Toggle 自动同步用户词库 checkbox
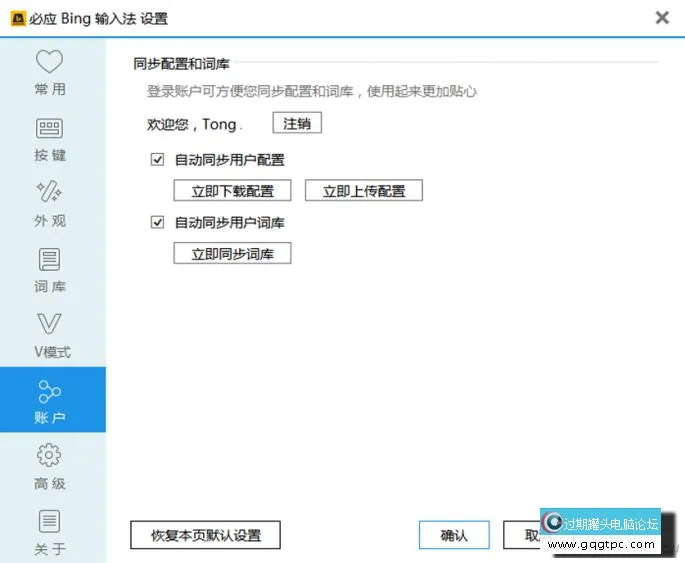 tap(157, 222)
